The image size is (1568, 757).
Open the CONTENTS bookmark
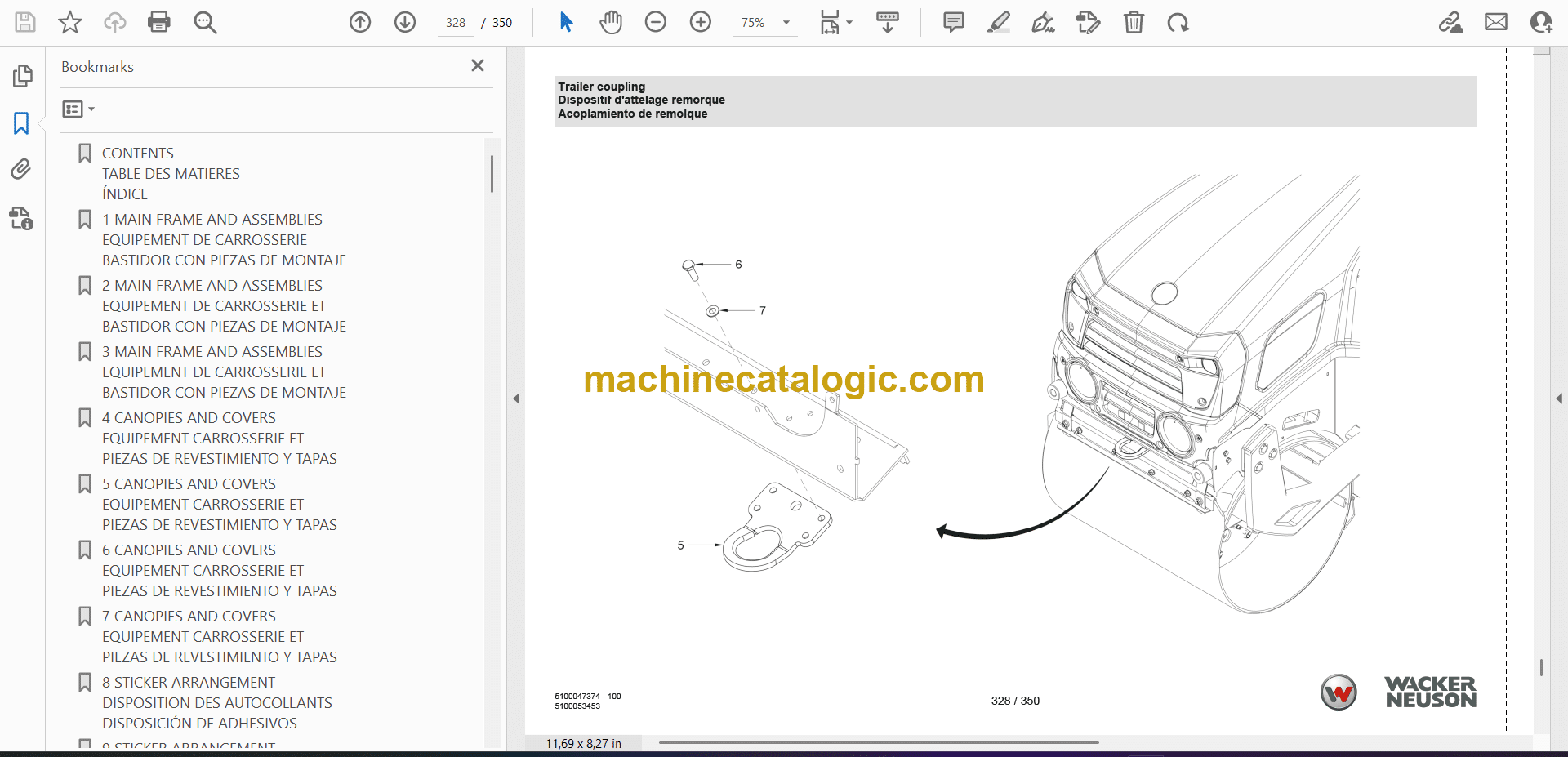[x=138, y=154]
